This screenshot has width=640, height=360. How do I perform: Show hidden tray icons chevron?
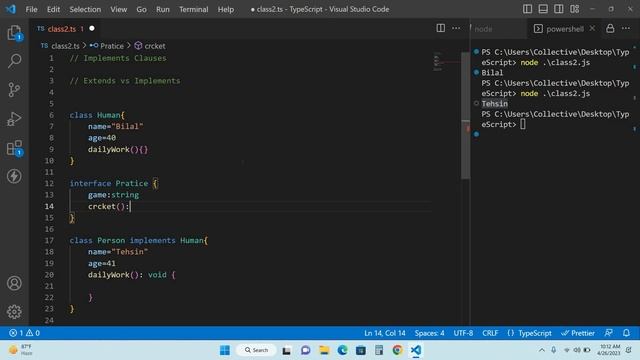[542, 350]
